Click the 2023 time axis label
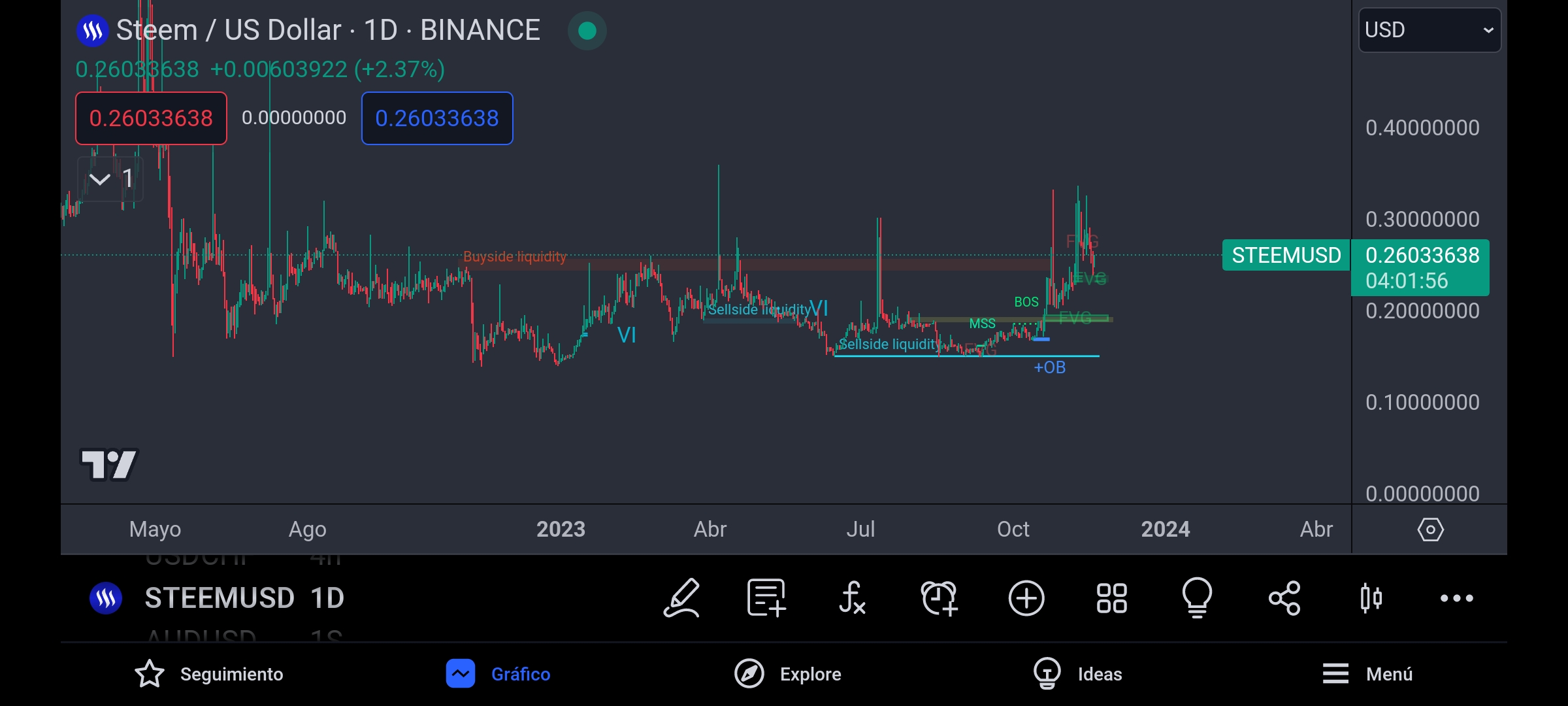This screenshot has height=706, width=1568. (x=561, y=529)
